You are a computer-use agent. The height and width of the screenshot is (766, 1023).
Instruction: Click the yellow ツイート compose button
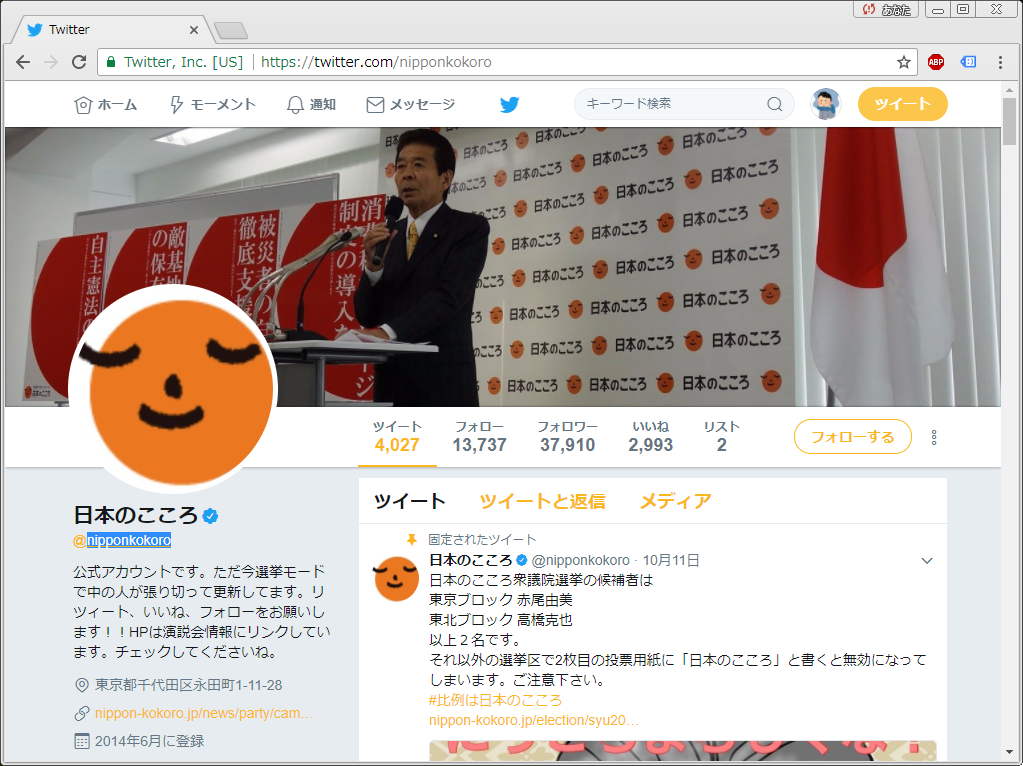(x=902, y=104)
